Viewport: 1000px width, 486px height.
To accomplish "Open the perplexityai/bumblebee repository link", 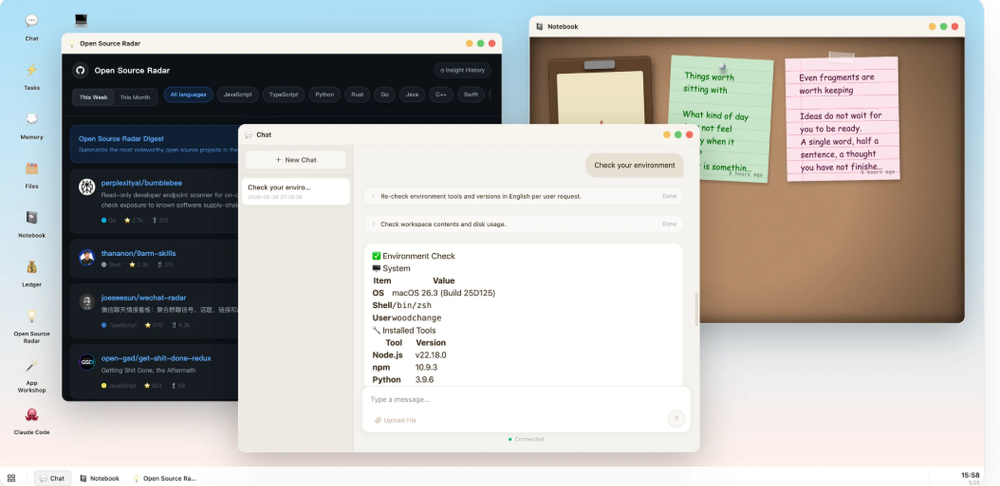I will [x=142, y=183].
